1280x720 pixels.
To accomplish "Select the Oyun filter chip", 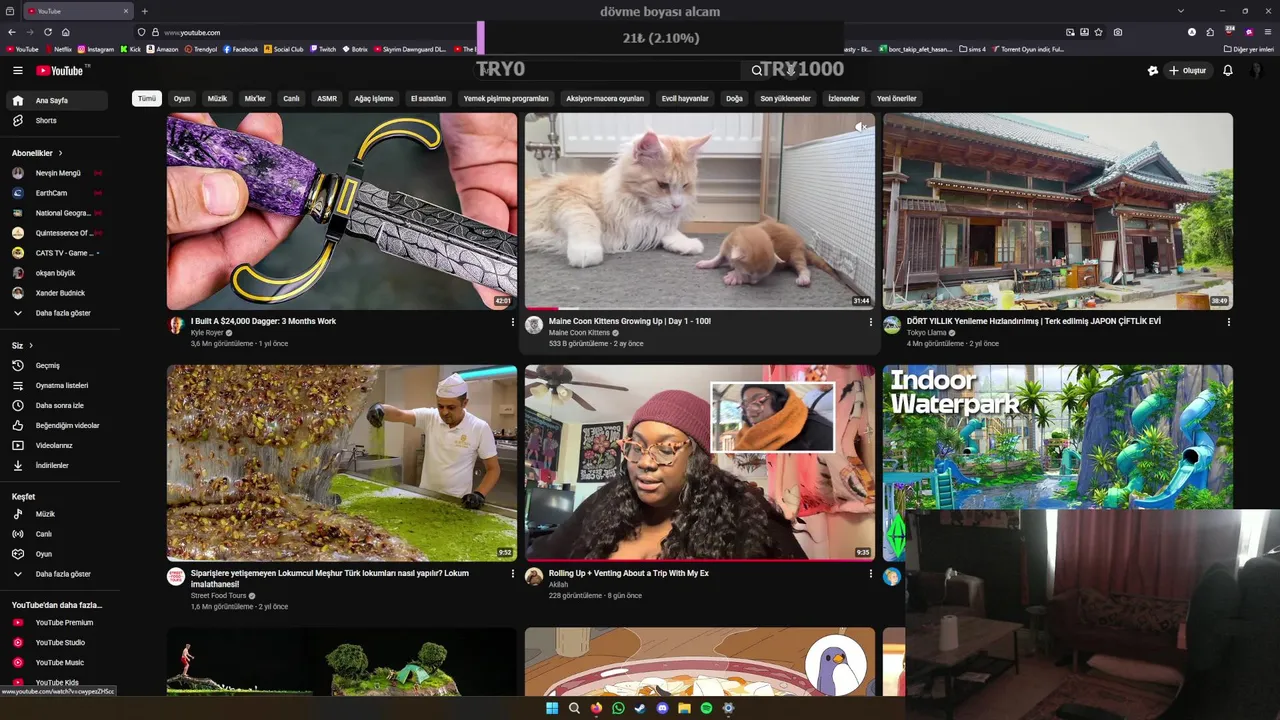I will click(182, 98).
